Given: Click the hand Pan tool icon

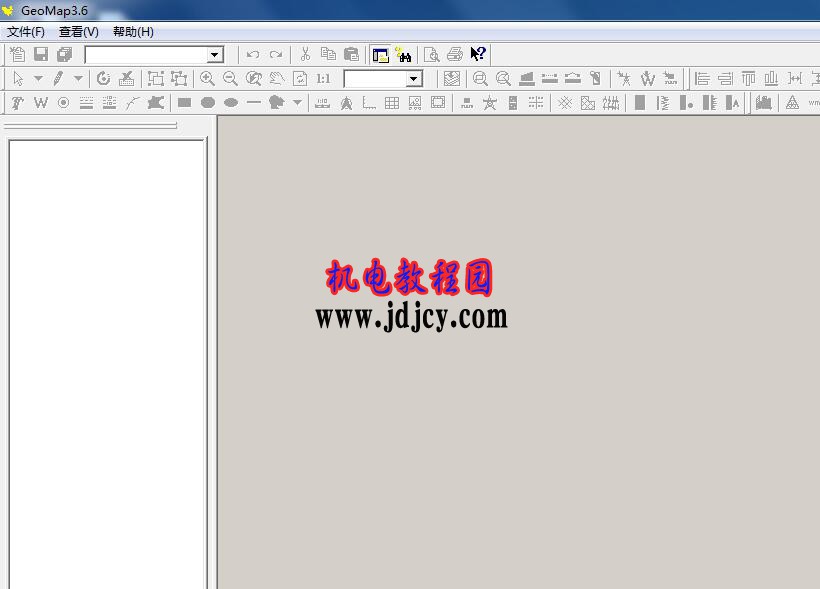Looking at the screenshot, I should tap(277, 78).
